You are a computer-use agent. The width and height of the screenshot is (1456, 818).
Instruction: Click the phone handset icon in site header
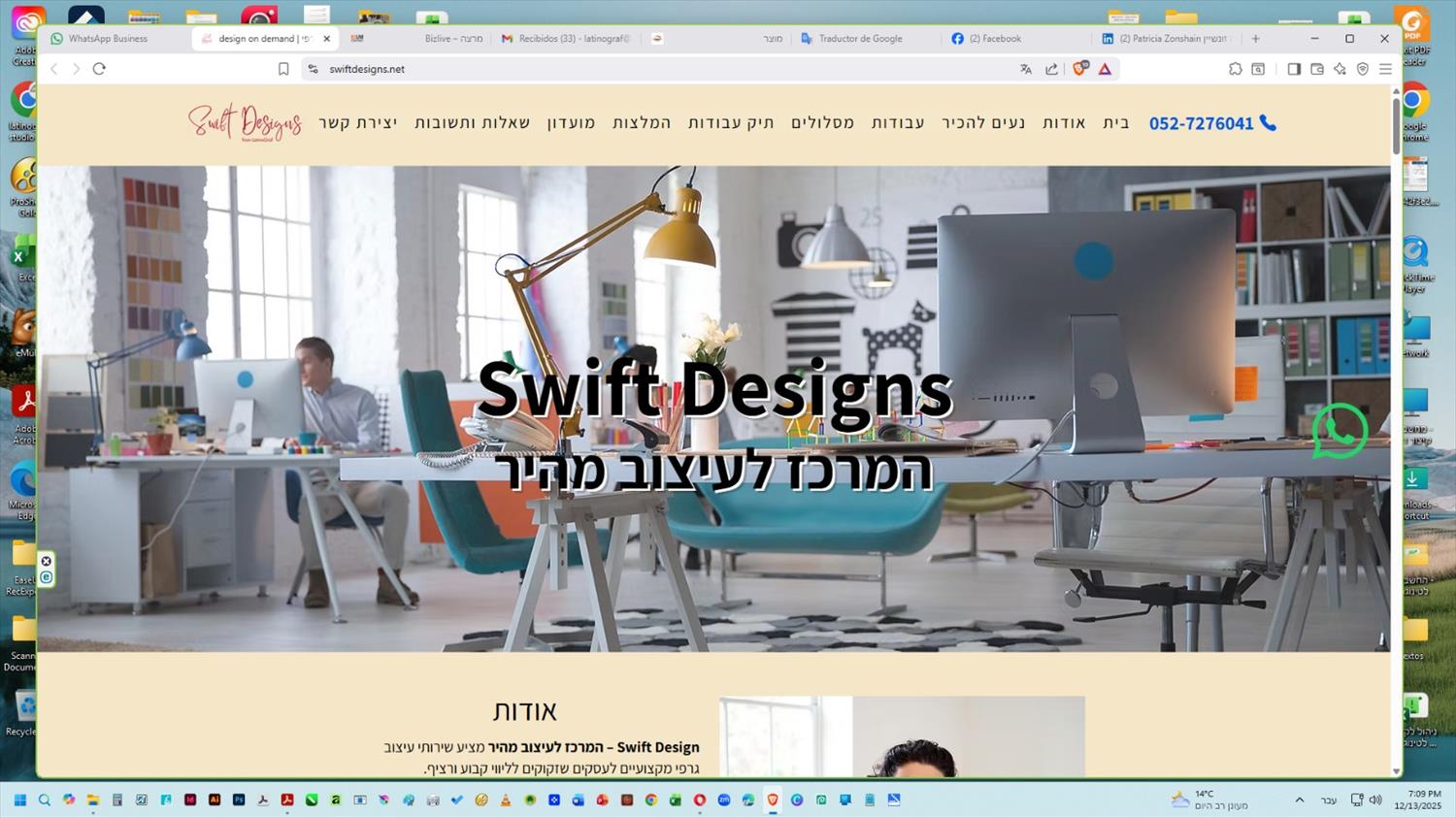pos(1268,123)
